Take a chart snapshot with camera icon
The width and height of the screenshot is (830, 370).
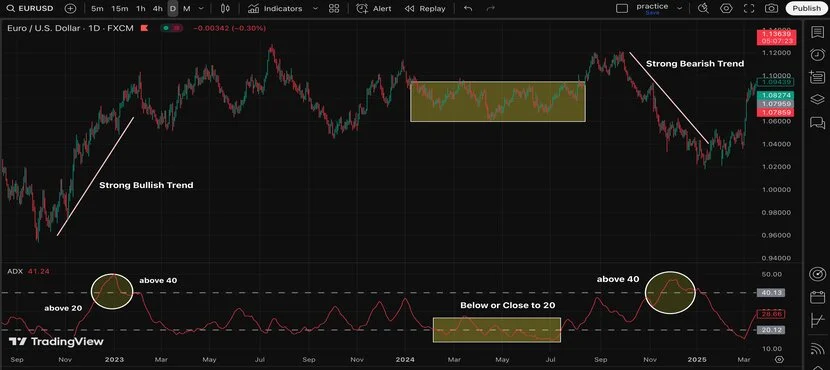pyautogui.click(x=772, y=8)
